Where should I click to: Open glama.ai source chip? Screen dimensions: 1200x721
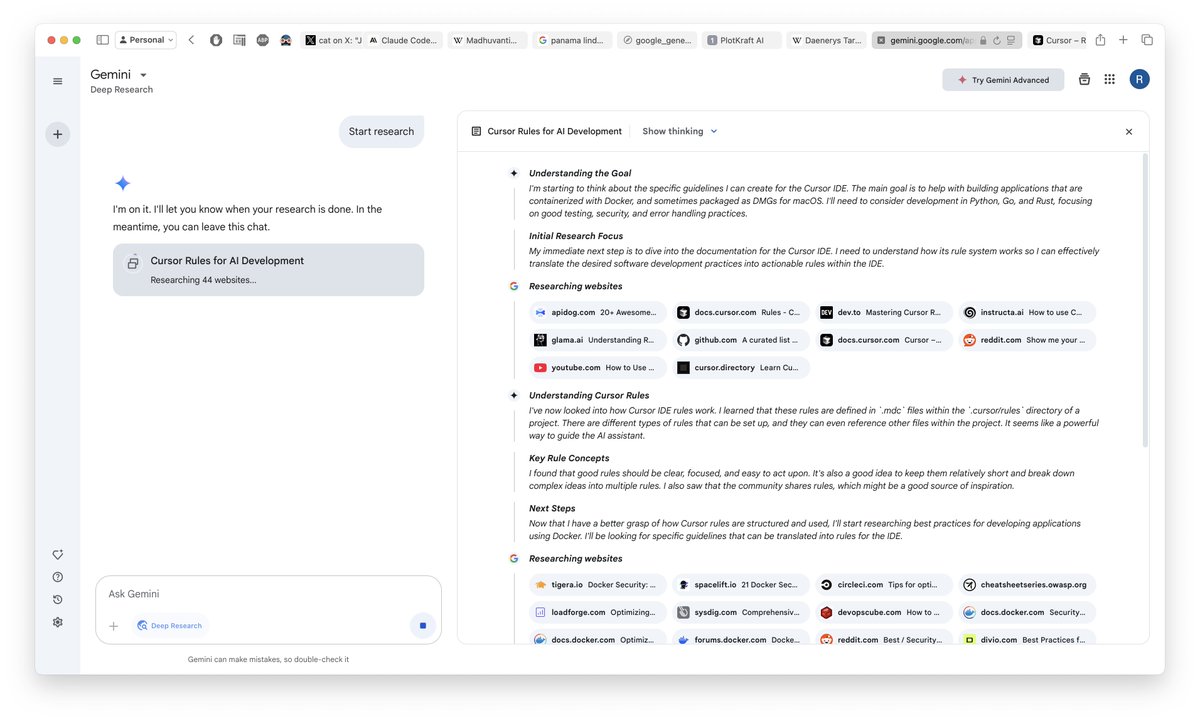click(597, 340)
